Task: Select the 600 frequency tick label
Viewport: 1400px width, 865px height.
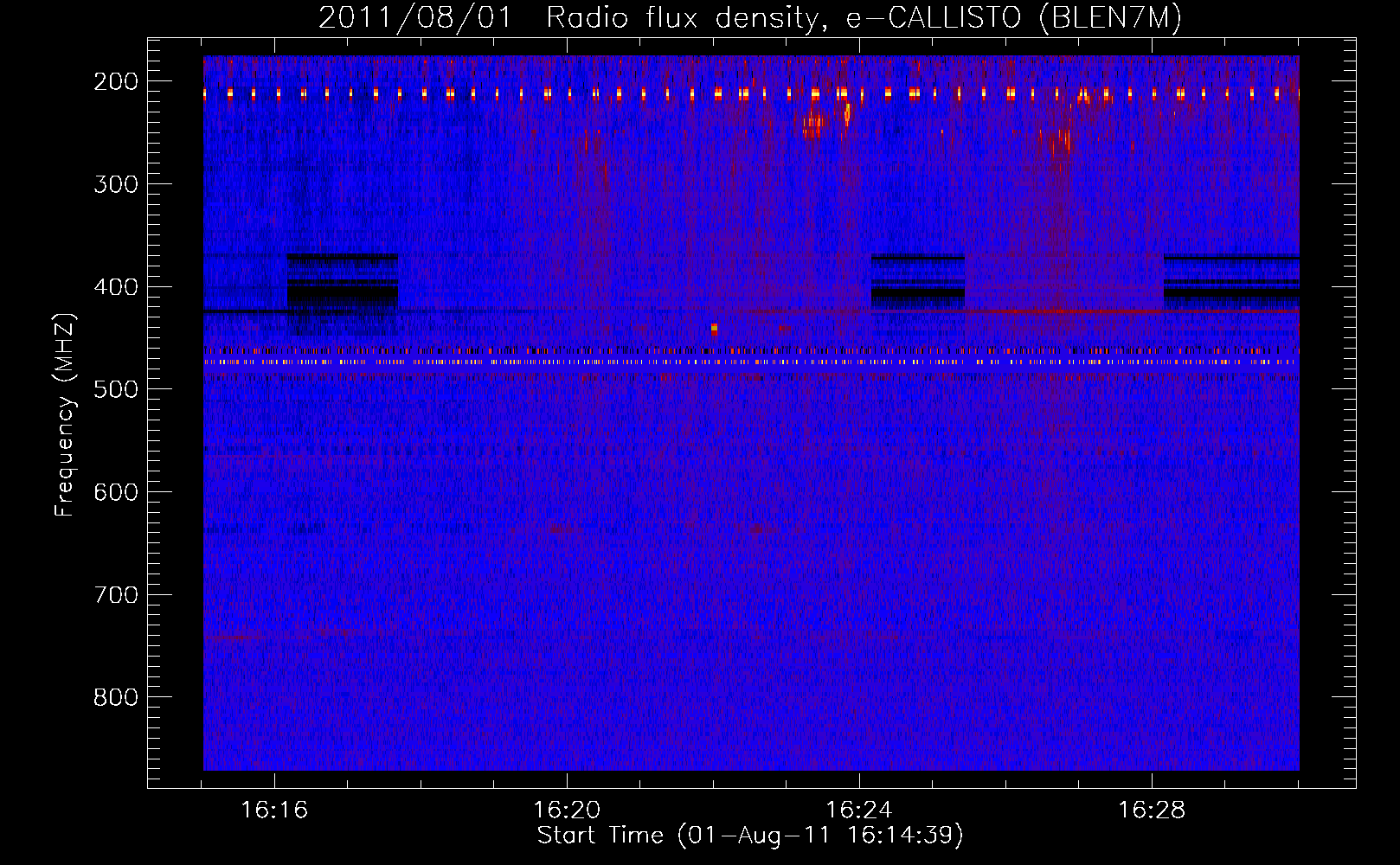Action: tap(116, 492)
